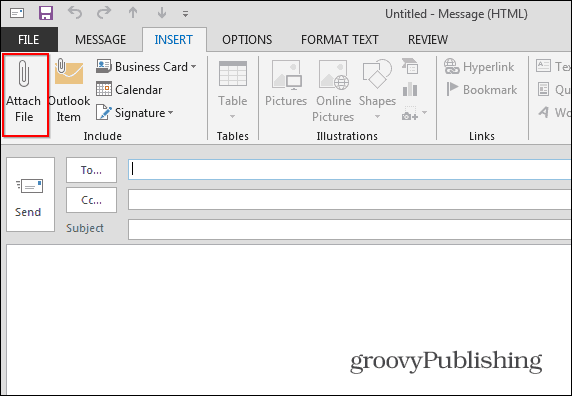572x396 pixels.
Task: Save the message with the floppy disk icon
Action: coord(46,13)
